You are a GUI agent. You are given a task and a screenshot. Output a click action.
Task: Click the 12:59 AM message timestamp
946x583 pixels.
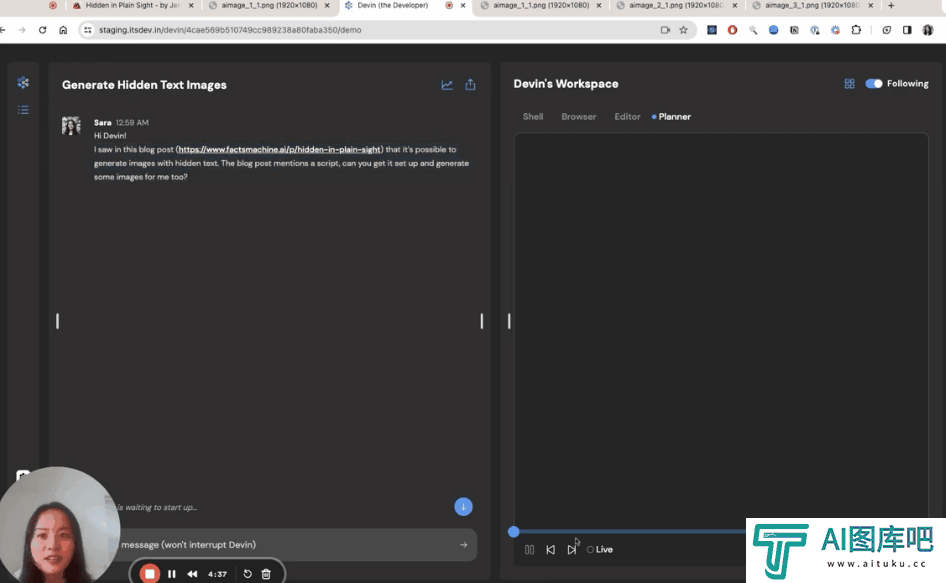[132, 123]
